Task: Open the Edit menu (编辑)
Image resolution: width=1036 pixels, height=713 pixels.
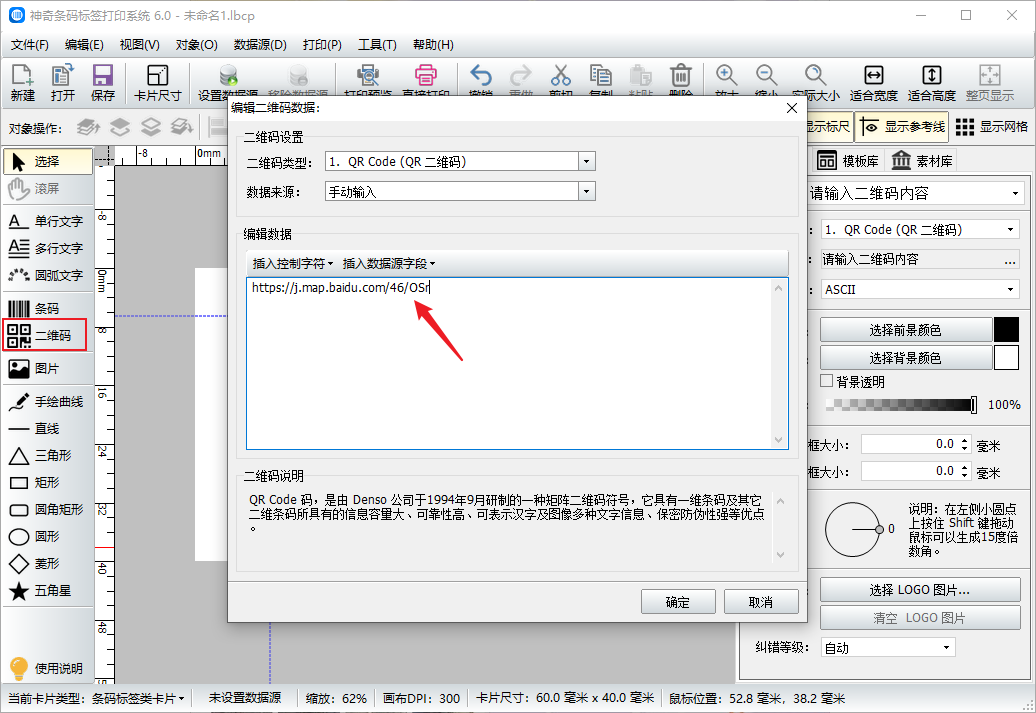Action: 84,45
